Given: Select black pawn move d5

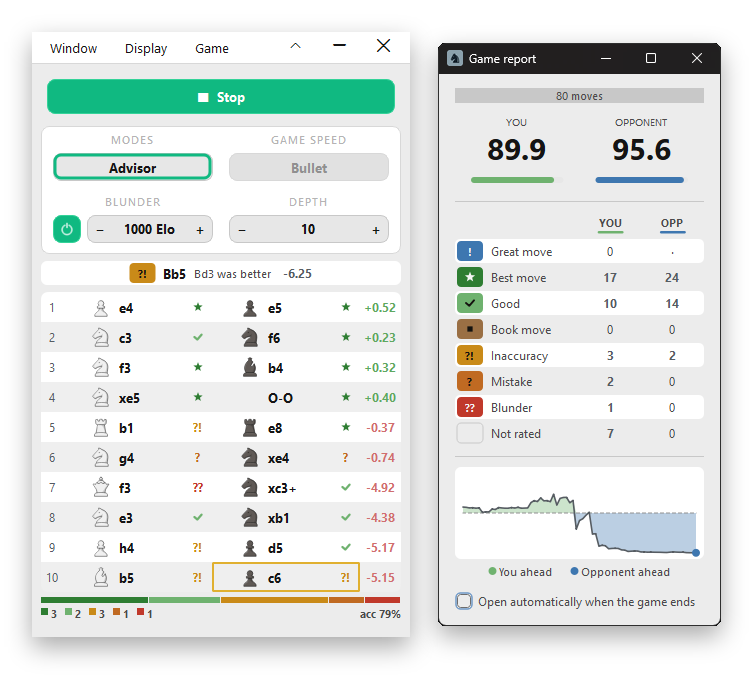Looking at the screenshot, I should 275,548.
